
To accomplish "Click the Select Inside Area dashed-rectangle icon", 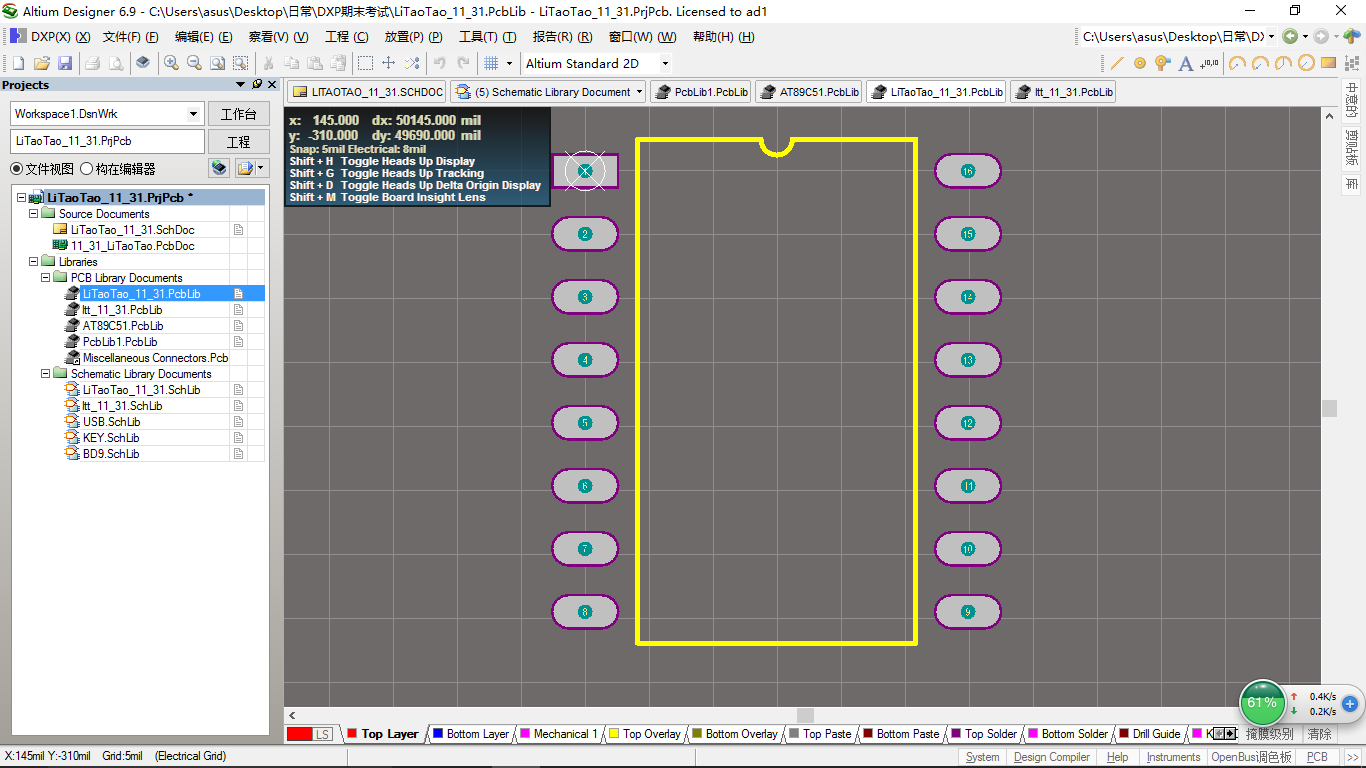I will (x=365, y=63).
